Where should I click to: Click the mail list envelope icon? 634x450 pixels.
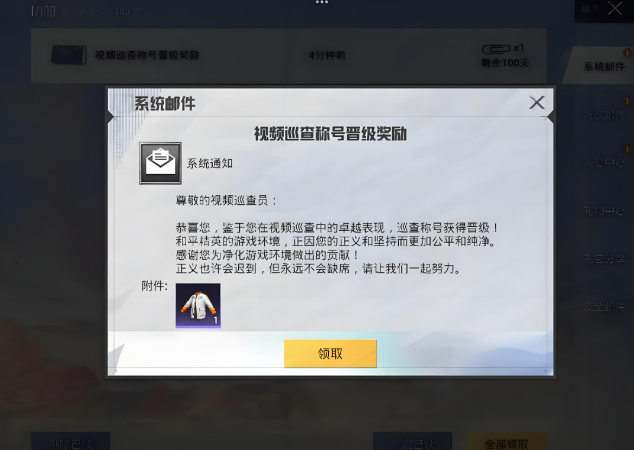tap(69, 55)
